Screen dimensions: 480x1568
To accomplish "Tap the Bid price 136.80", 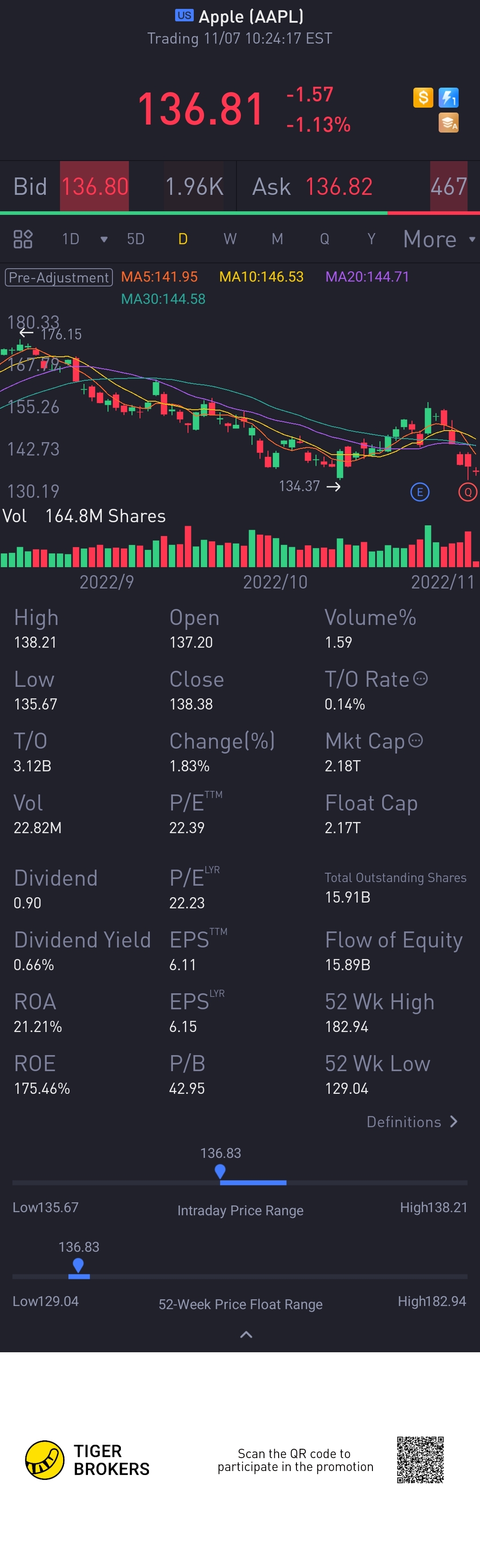I will (94, 186).
